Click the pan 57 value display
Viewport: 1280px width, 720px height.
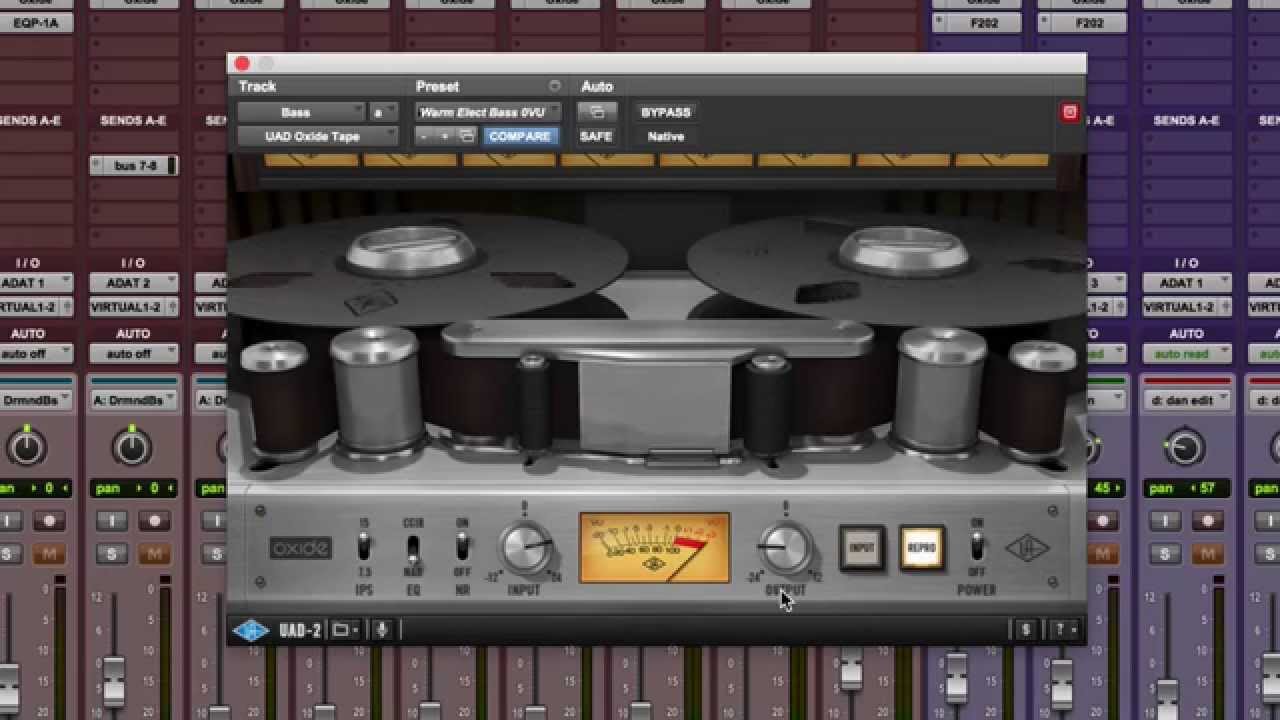point(1186,488)
